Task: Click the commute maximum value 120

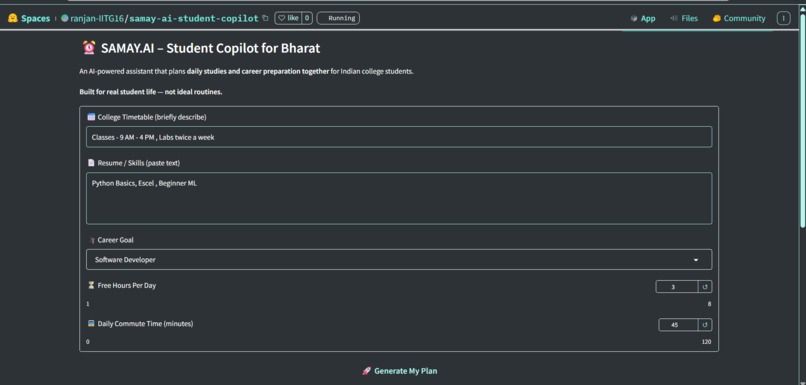Action: (706, 342)
